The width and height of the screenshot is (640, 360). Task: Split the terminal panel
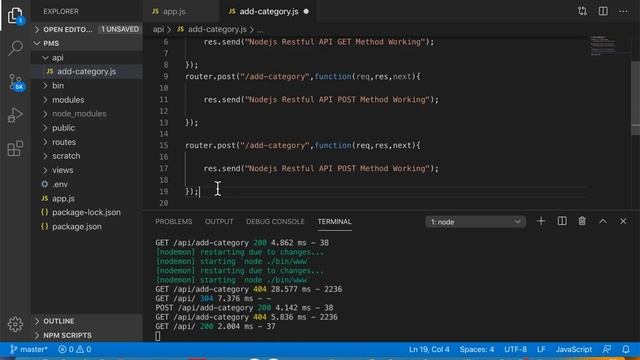(562, 221)
